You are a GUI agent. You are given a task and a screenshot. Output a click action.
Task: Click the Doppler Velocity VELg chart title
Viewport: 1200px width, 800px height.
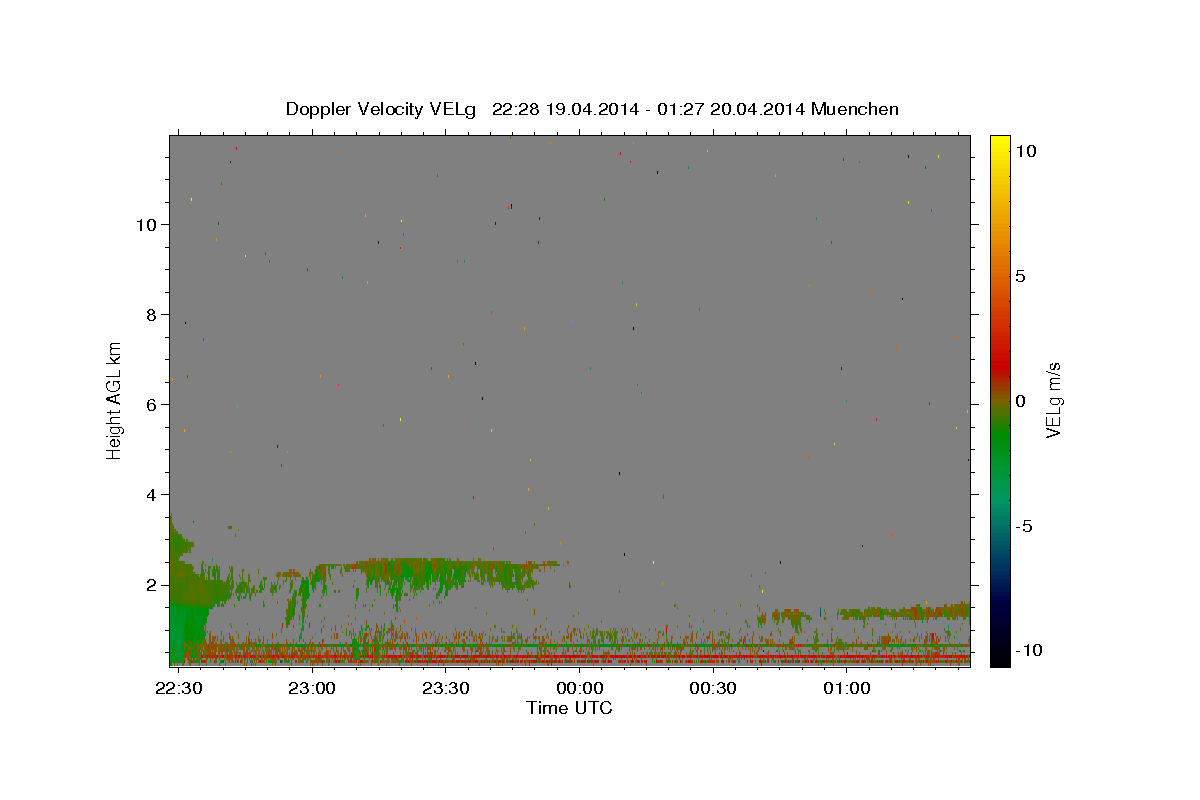point(592,109)
